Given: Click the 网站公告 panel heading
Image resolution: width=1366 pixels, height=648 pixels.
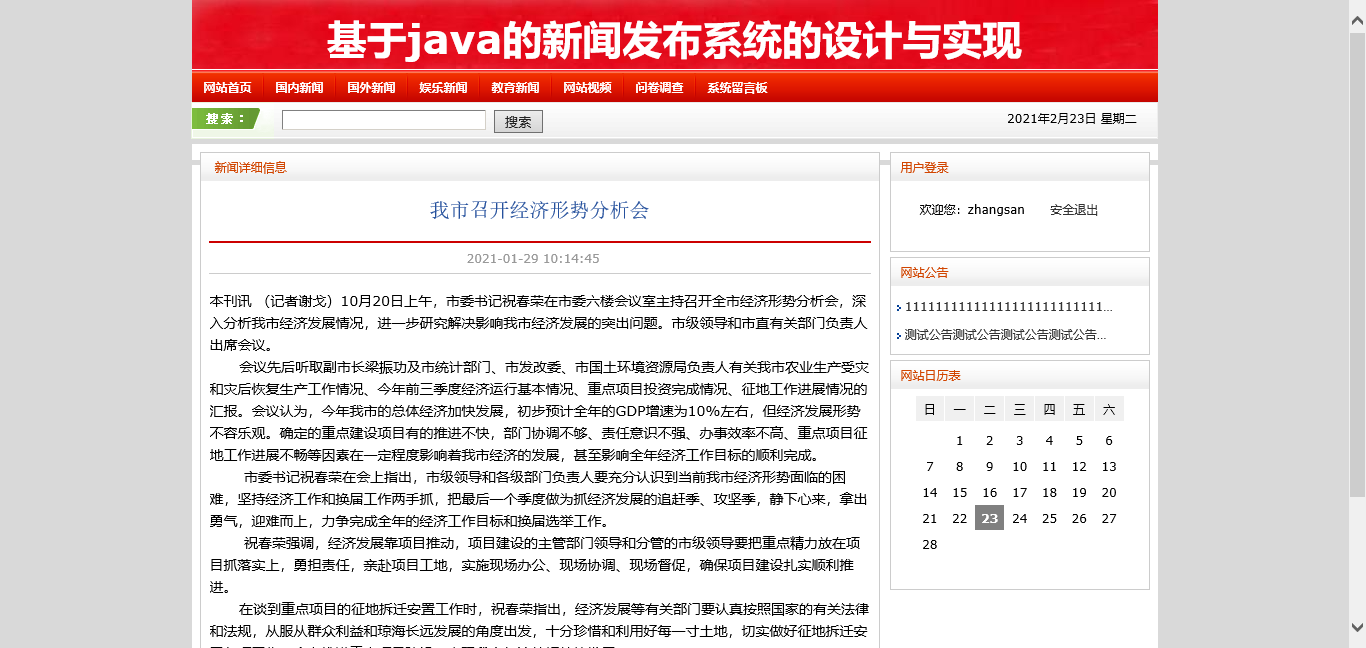Looking at the screenshot, I should pyautogui.click(x=924, y=272).
